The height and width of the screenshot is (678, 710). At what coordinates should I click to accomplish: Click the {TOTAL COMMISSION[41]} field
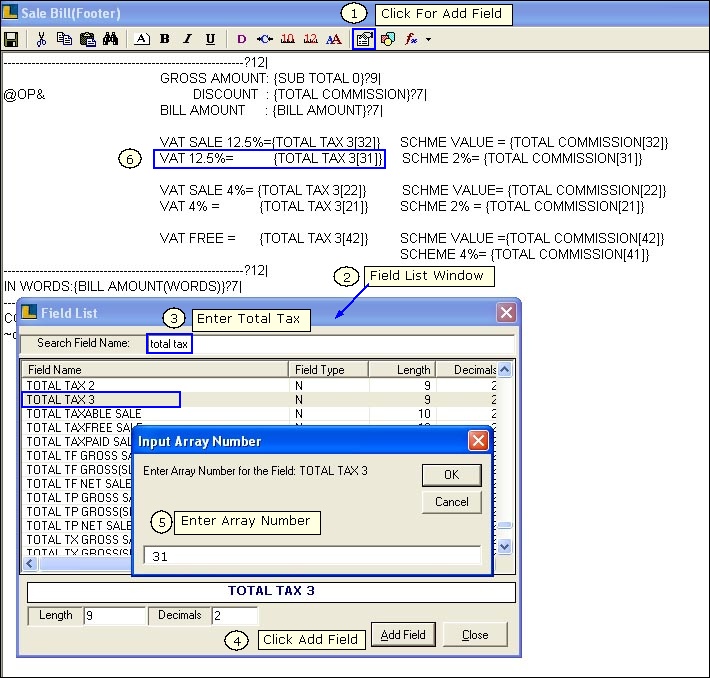click(x=570, y=255)
